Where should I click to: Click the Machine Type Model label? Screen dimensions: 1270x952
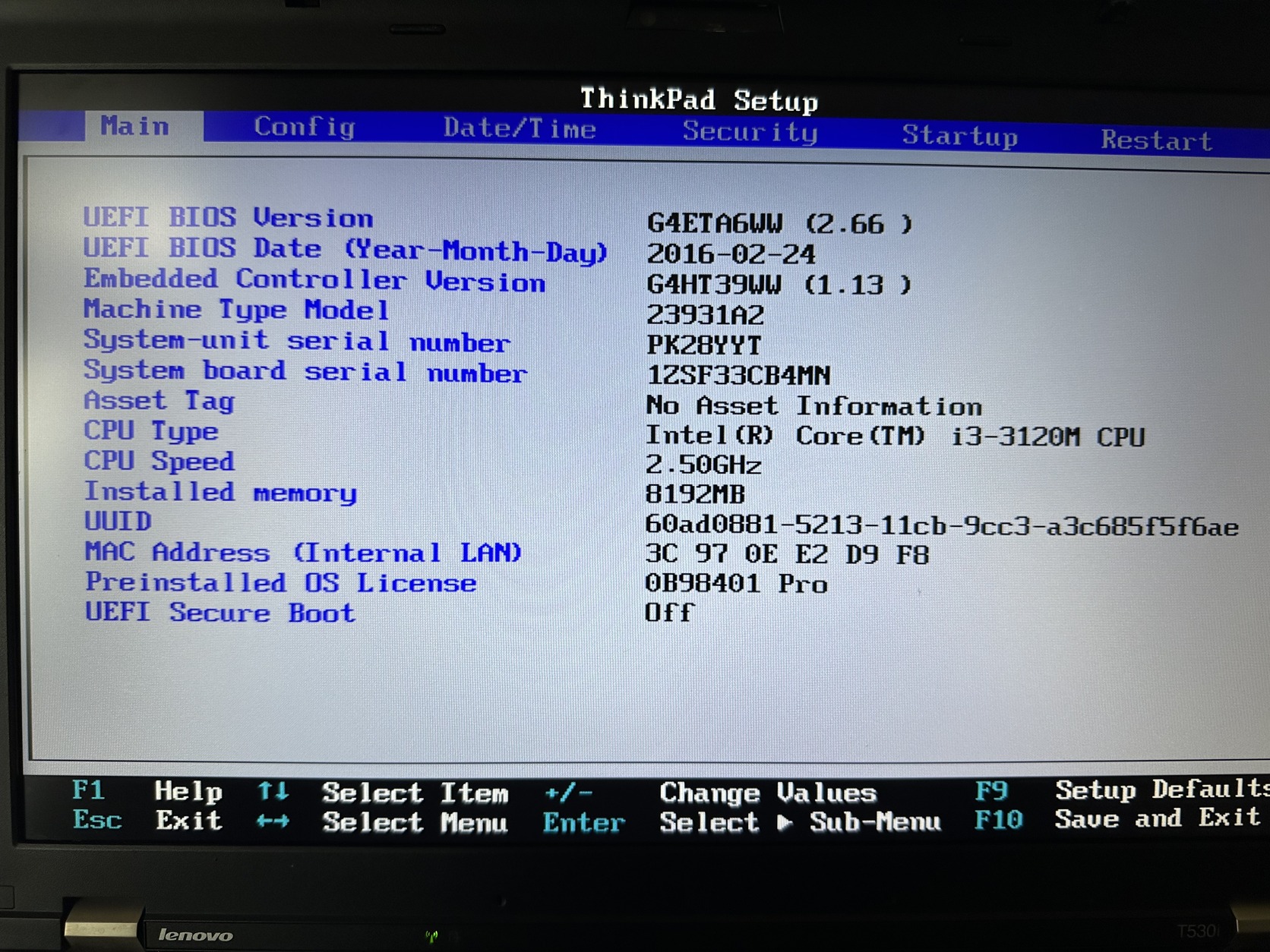236,310
